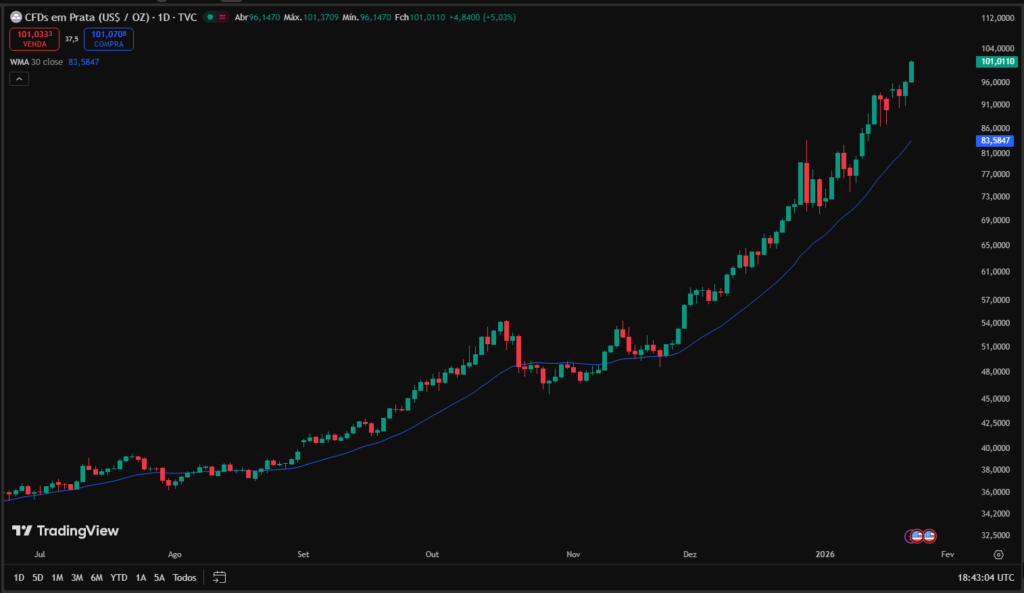The height and width of the screenshot is (593, 1024).
Task: Collapse the indicator legend with chevron
Action: (19, 79)
